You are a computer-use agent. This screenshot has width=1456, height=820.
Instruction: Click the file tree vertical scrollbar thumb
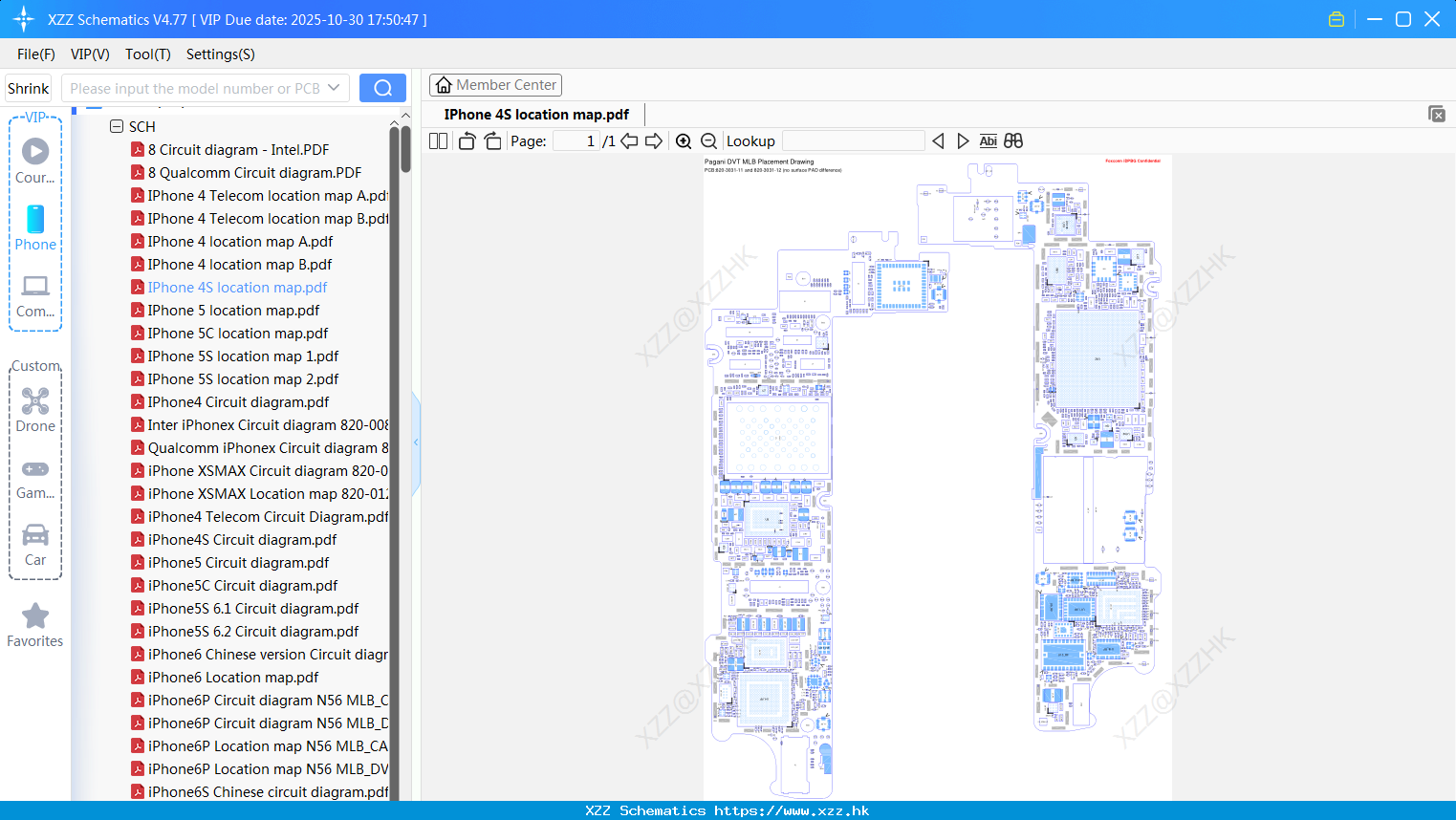click(405, 149)
